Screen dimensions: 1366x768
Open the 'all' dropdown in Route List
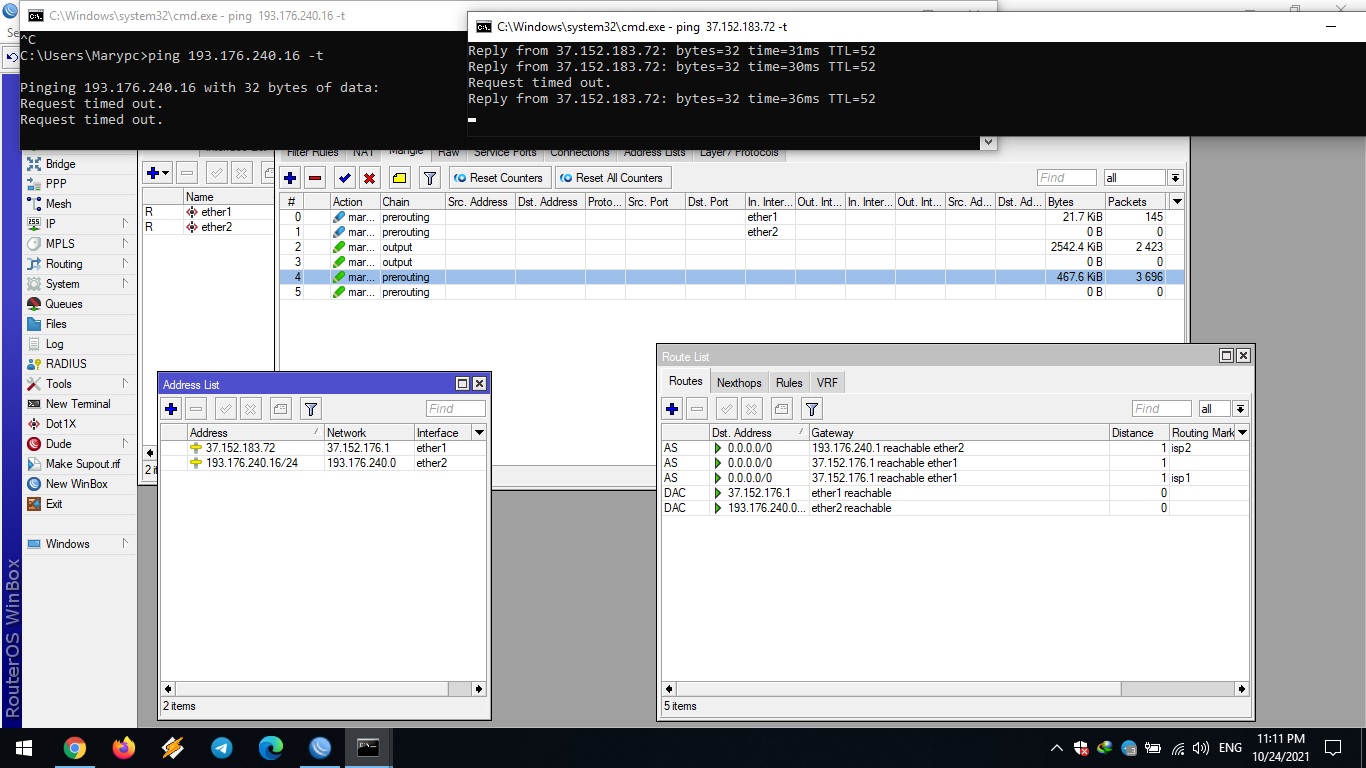(1240, 409)
